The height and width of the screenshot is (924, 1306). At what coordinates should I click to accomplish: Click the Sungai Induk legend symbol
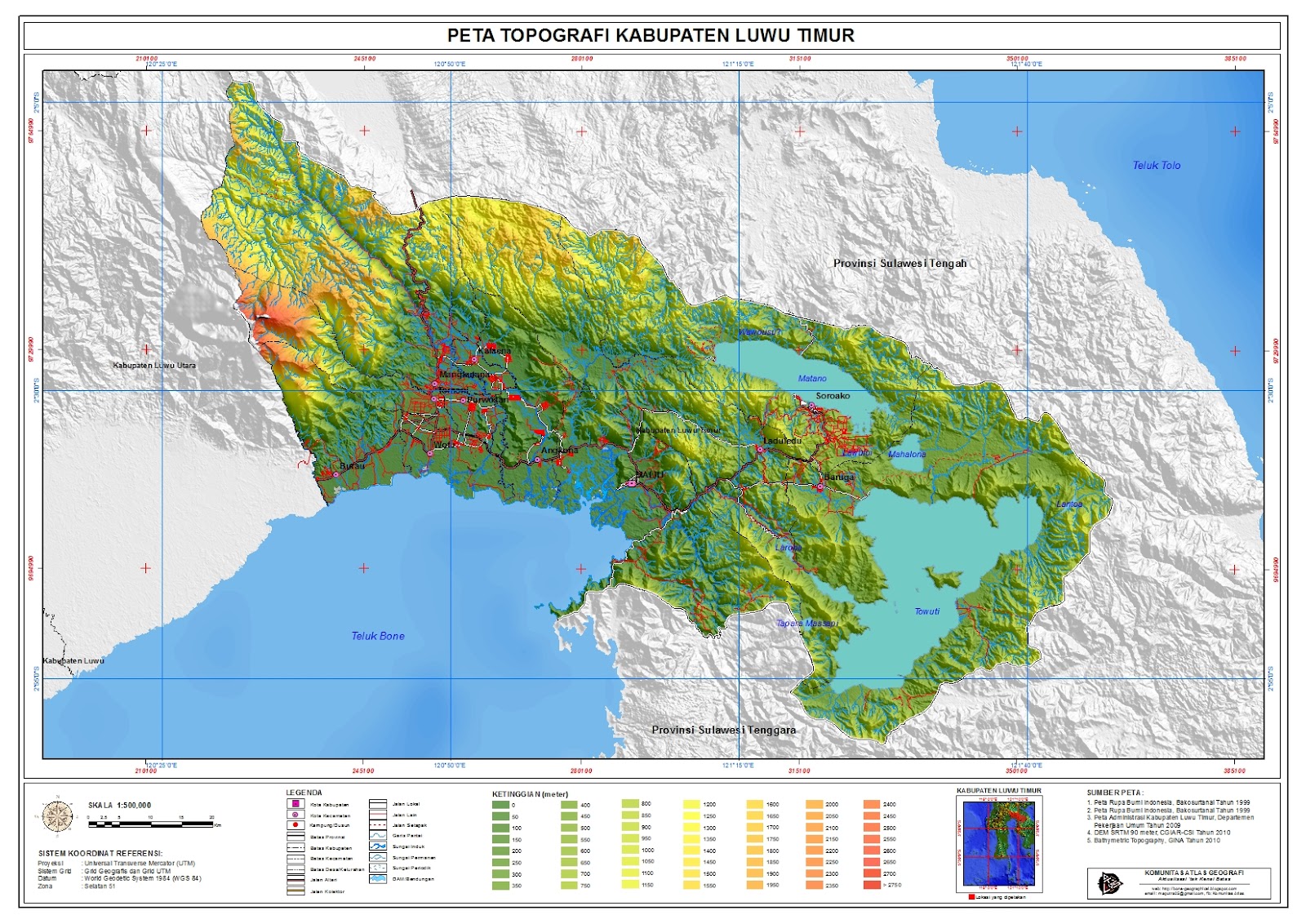[377, 846]
